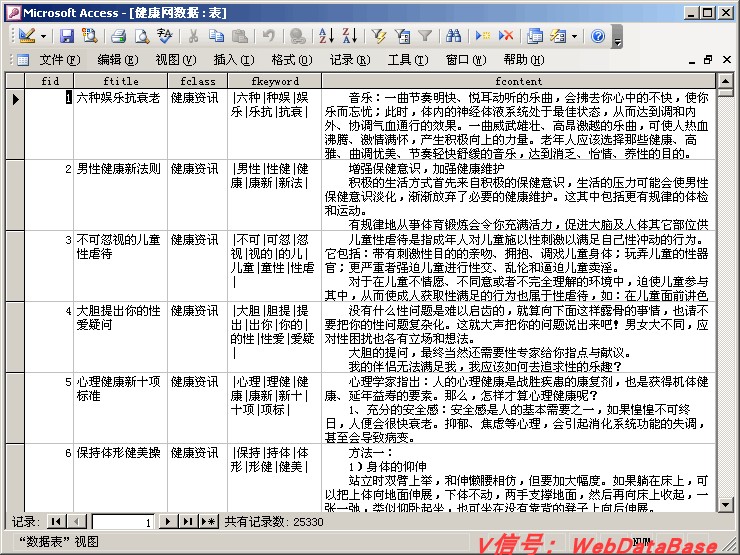
Task: Select row selector for record 男性健康新法则
Action: point(15,195)
